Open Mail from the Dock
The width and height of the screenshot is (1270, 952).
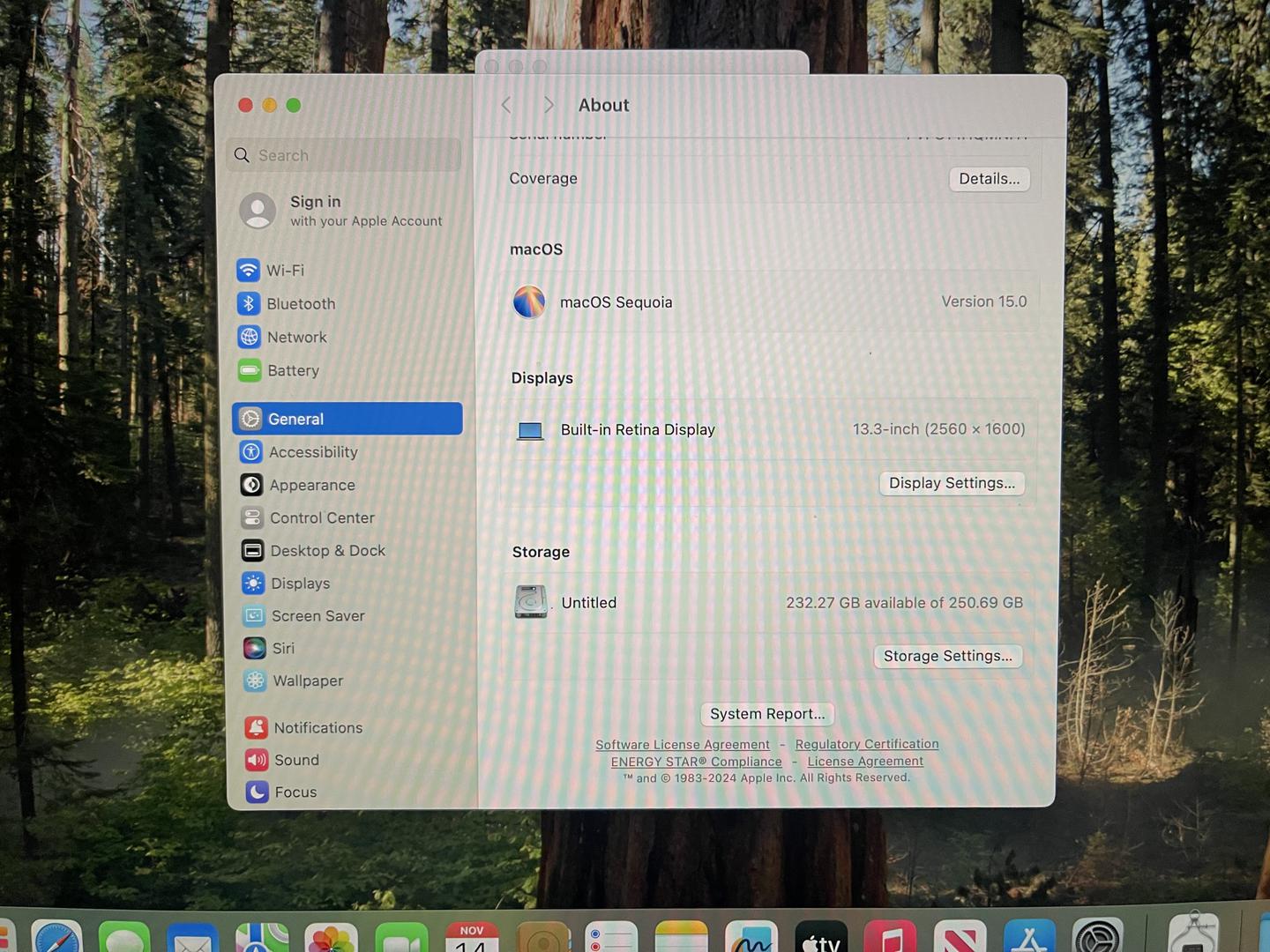192,938
